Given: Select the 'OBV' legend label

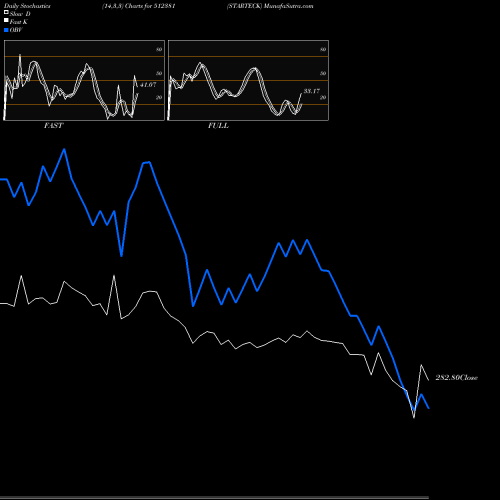Looking at the screenshot, I should pos(16,30).
